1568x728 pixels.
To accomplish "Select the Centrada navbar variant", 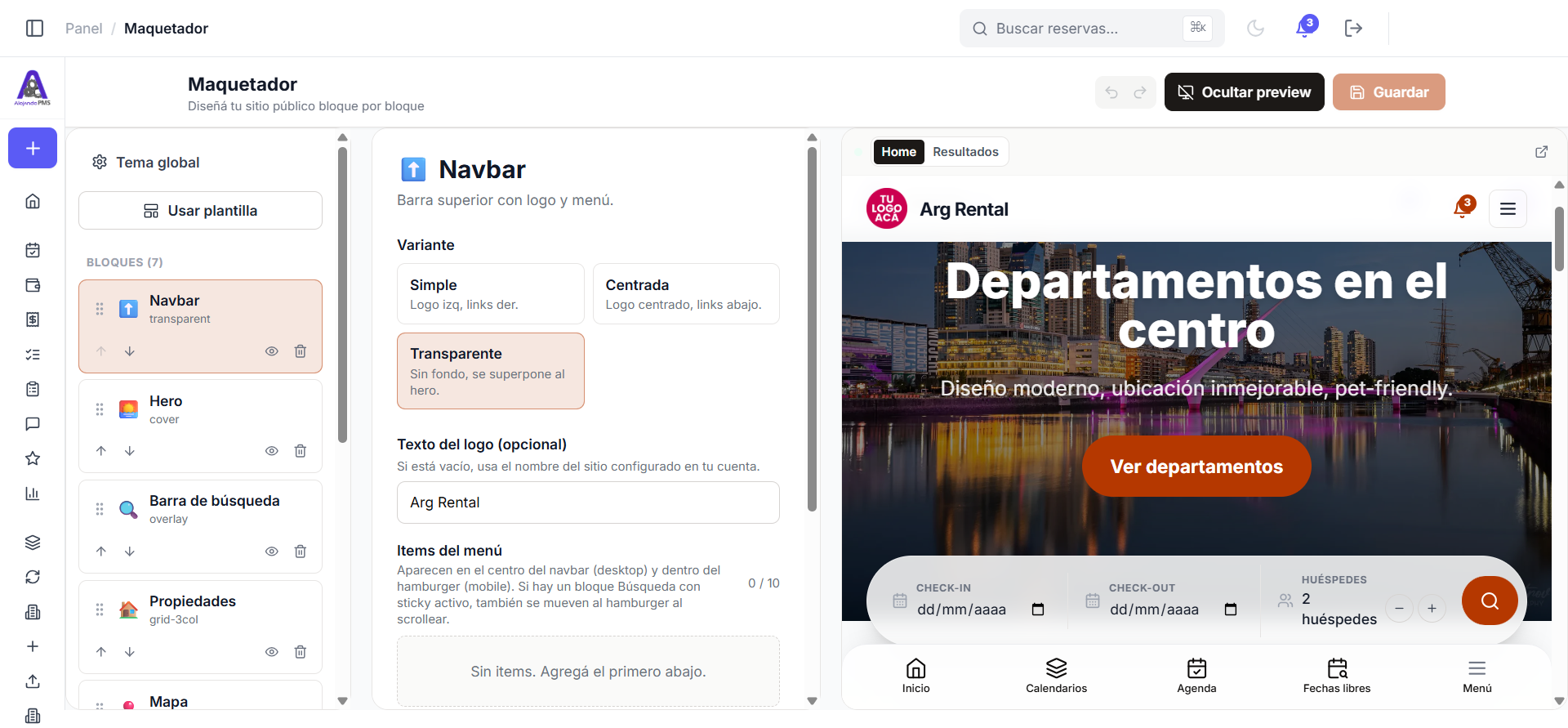I will (x=686, y=294).
